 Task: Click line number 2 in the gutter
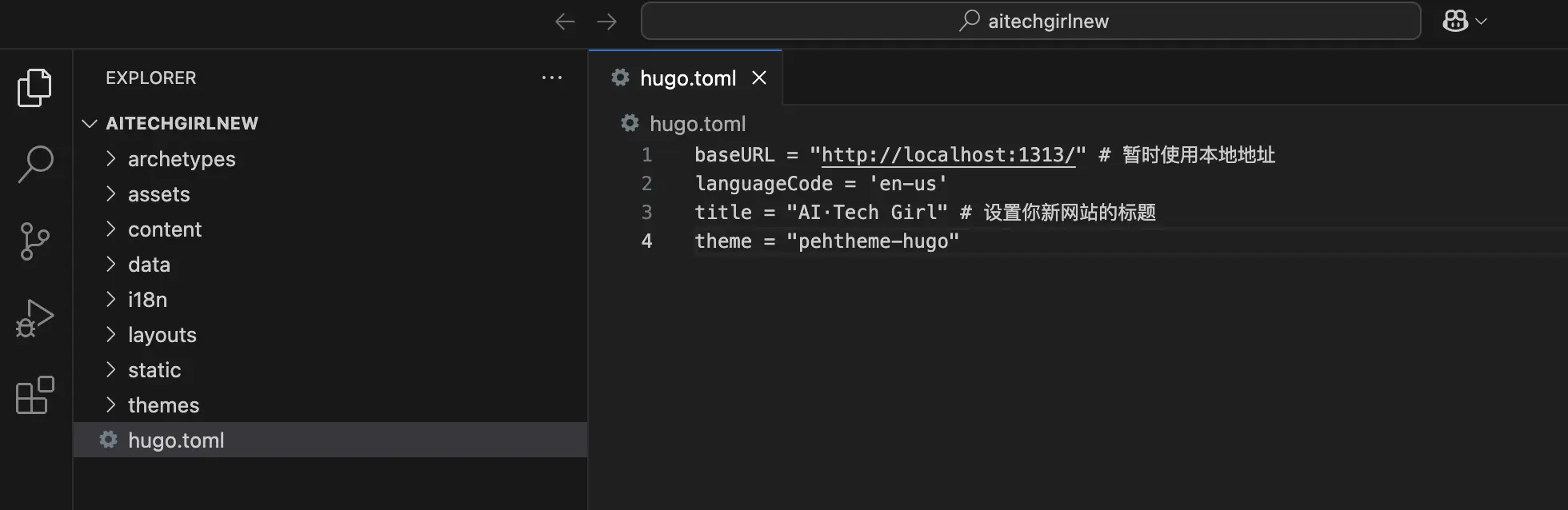[647, 184]
